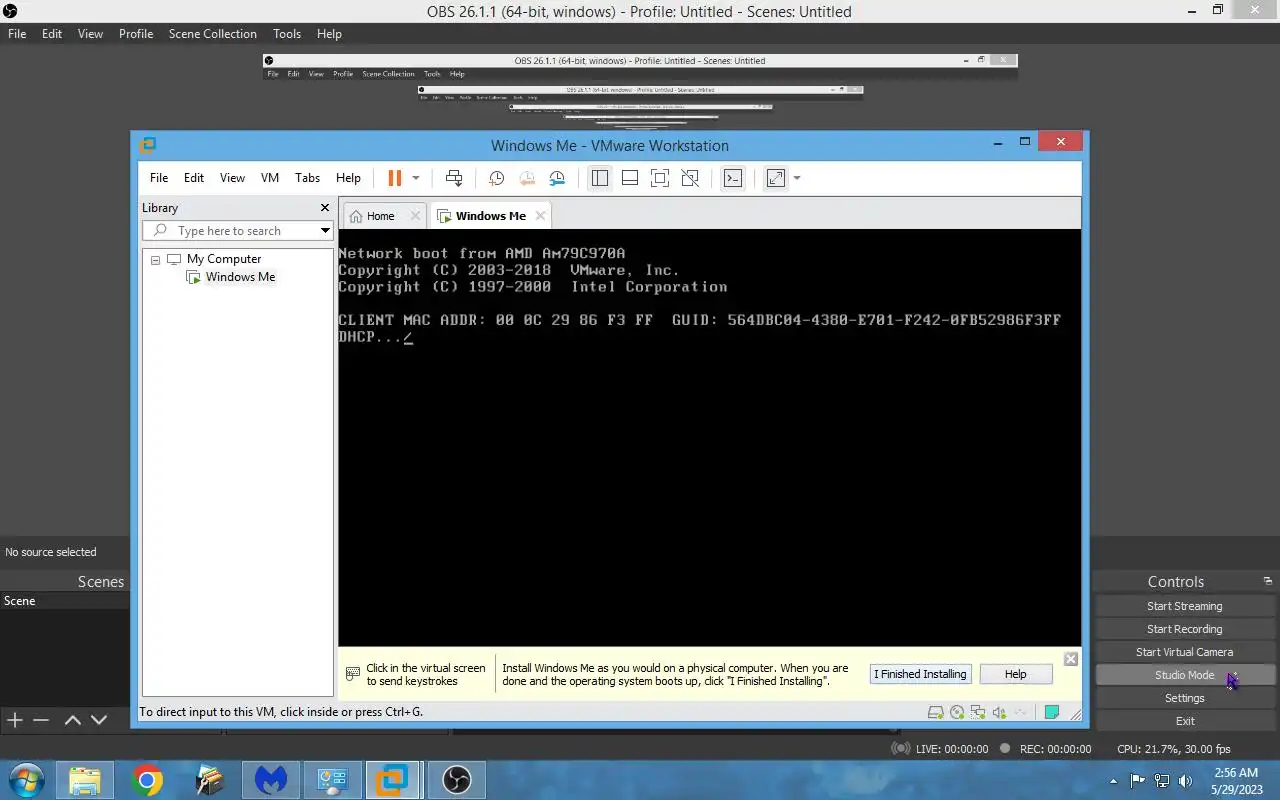The image size is (1280, 800).
Task: Click Start Streaming in OBS Controls
Action: click(1185, 606)
